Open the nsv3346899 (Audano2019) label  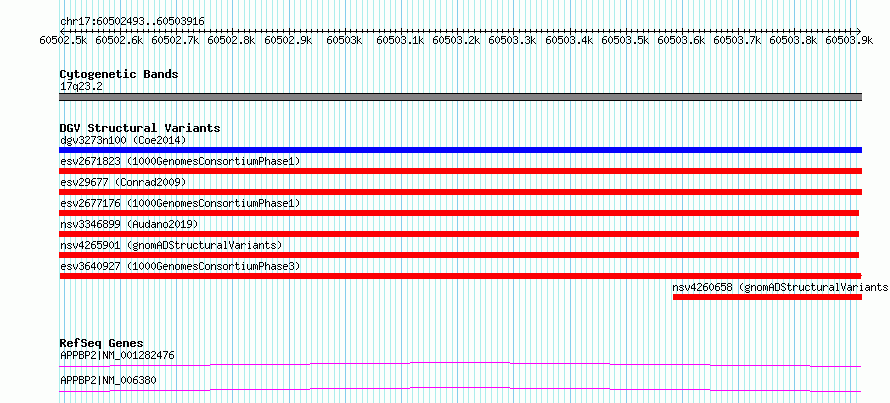129,224
